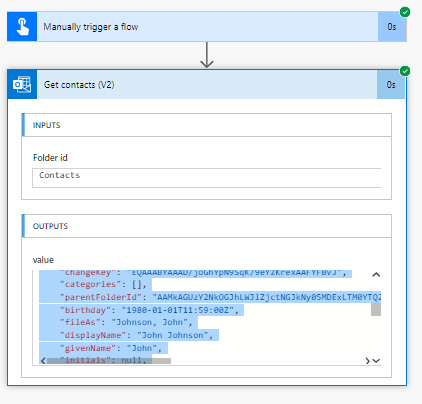The width and height of the screenshot is (422, 404).
Task: Click the green success checkmark on Get contacts
Action: [x=405, y=71]
